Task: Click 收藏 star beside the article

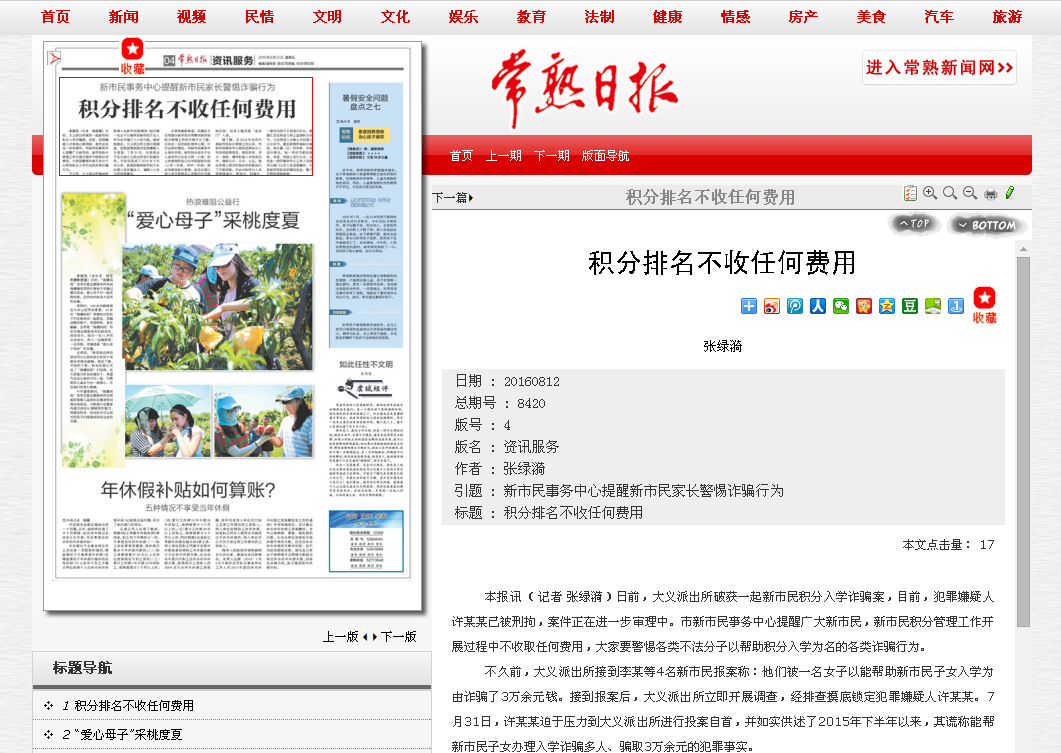Action: pyautogui.click(x=984, y=305)
